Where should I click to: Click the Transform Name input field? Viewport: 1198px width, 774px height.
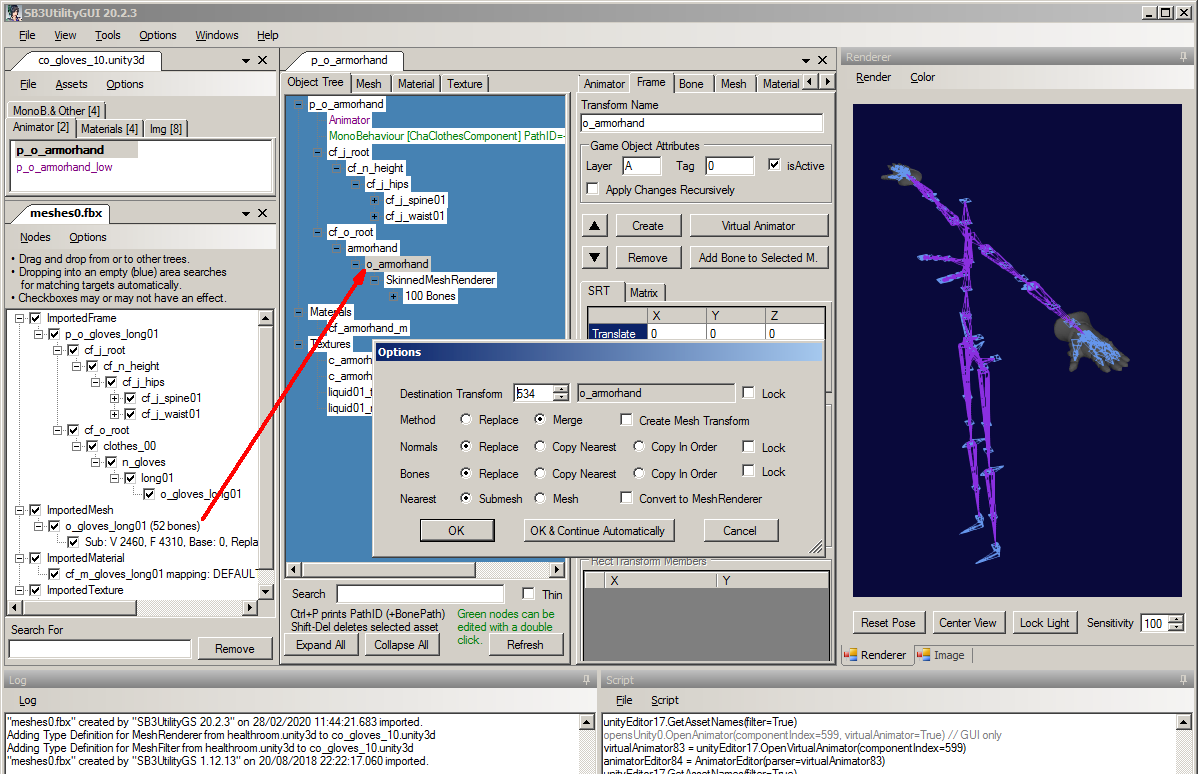701,123
